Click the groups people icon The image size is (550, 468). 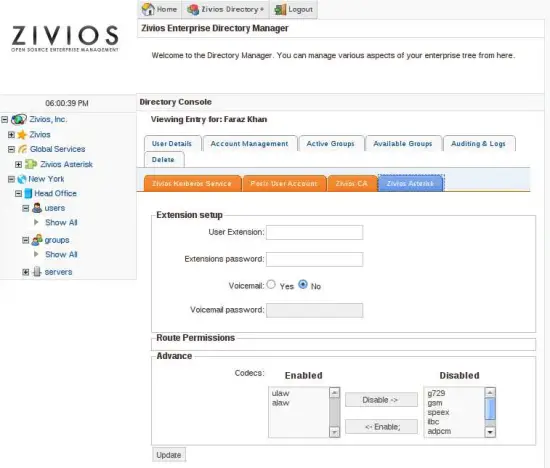coord(37,240)
